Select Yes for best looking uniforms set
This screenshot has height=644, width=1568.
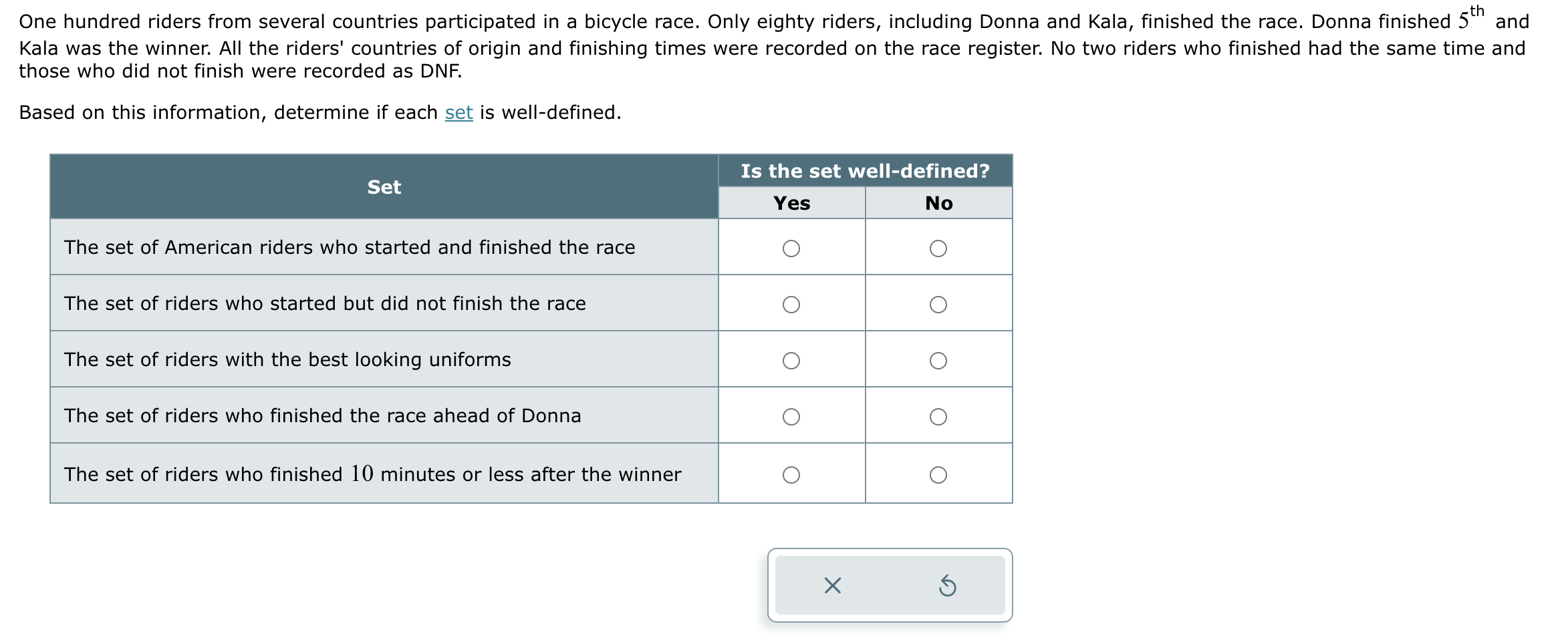coord(791,361)
